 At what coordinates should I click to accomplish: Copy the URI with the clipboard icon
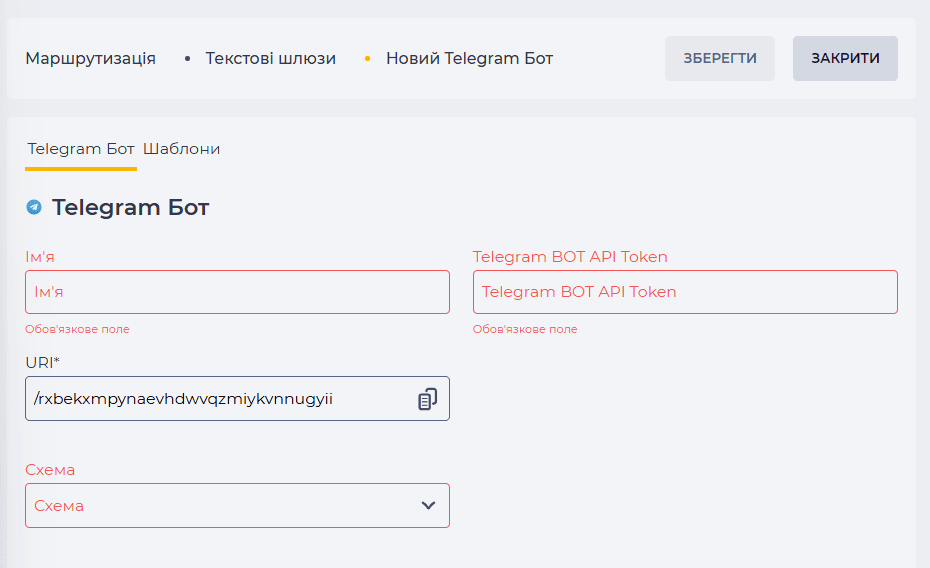(428, 399)
